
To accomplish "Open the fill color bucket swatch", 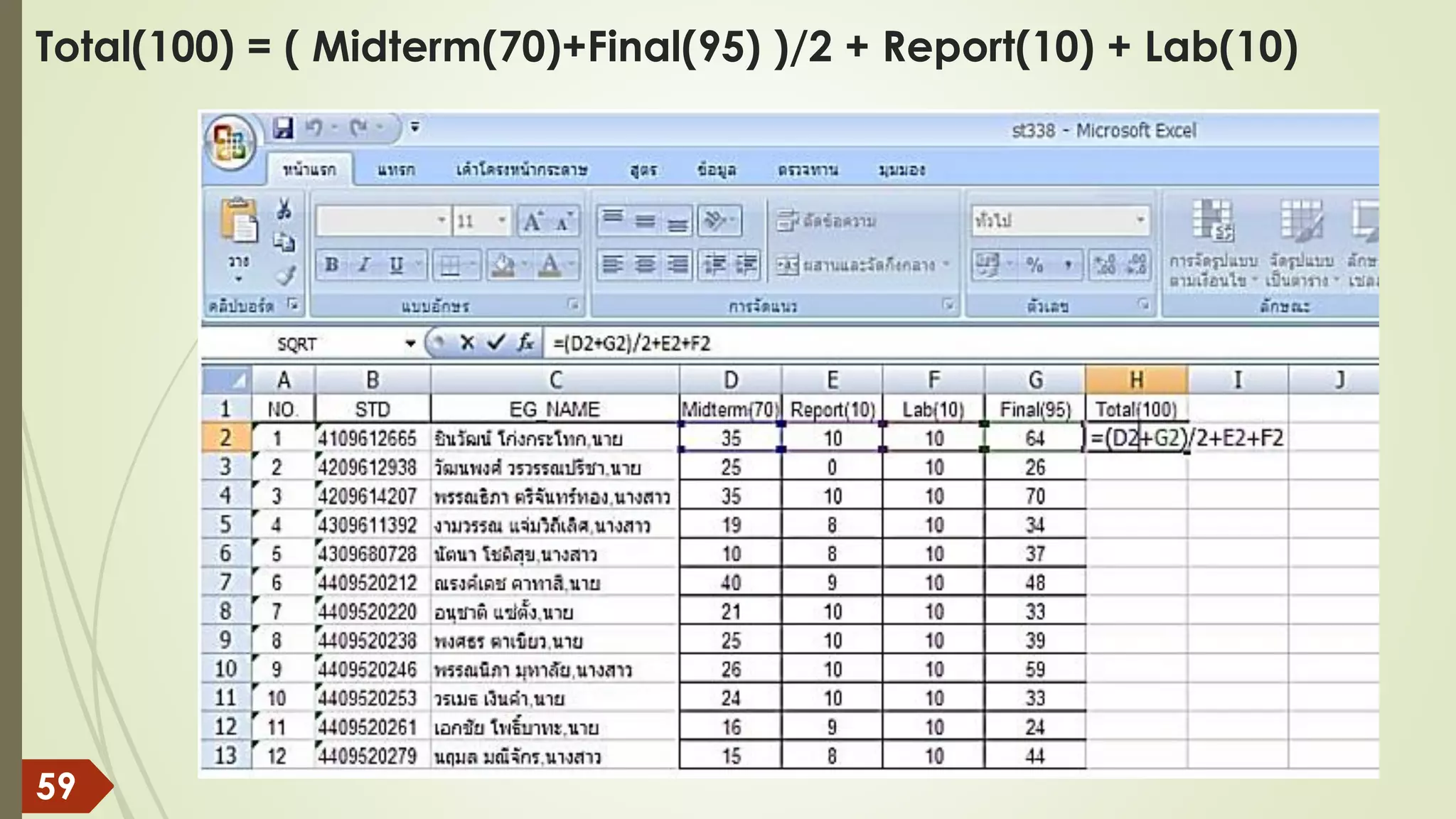I will [x=503, y=266].
